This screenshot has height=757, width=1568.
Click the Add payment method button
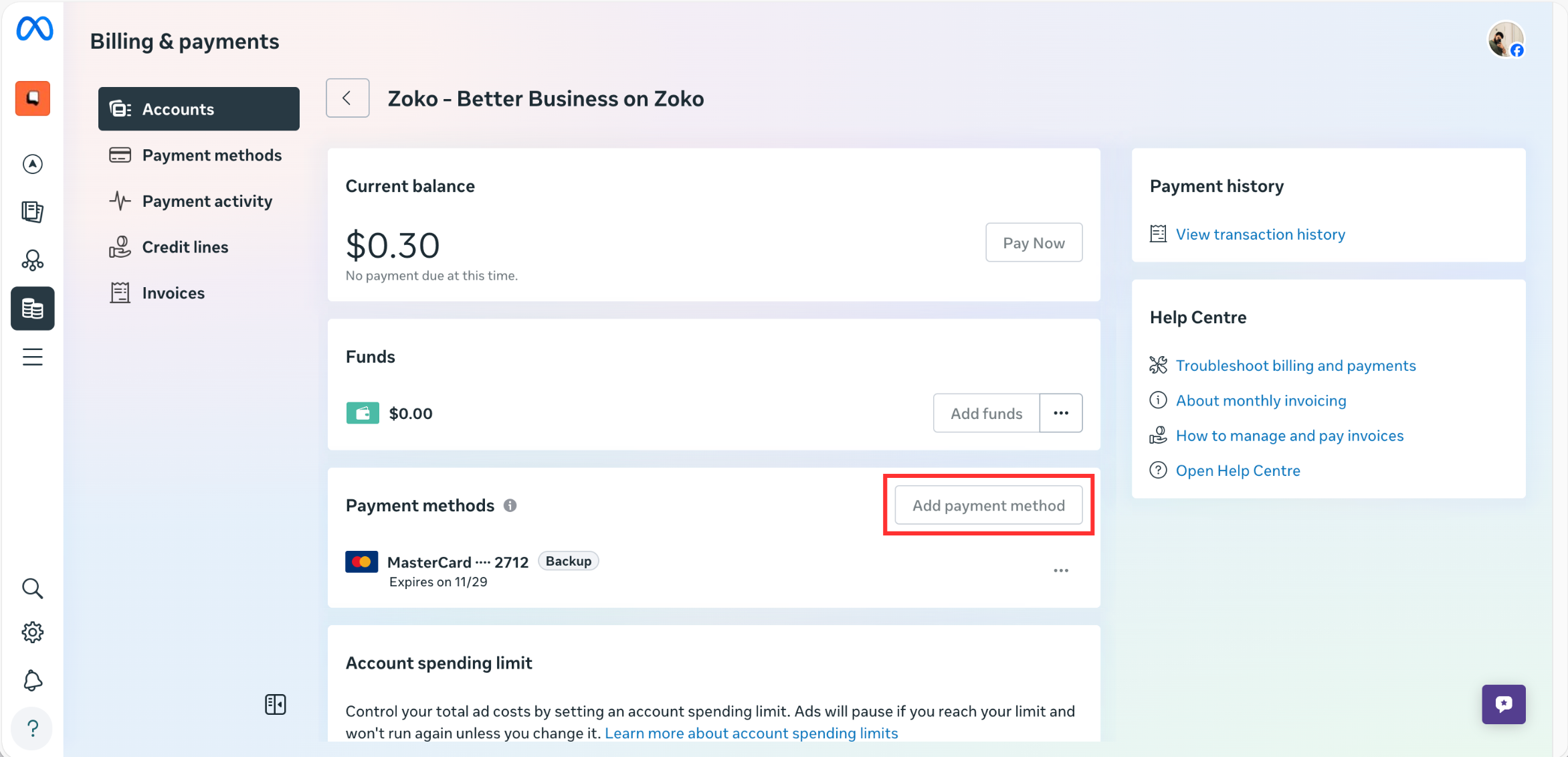988,505
